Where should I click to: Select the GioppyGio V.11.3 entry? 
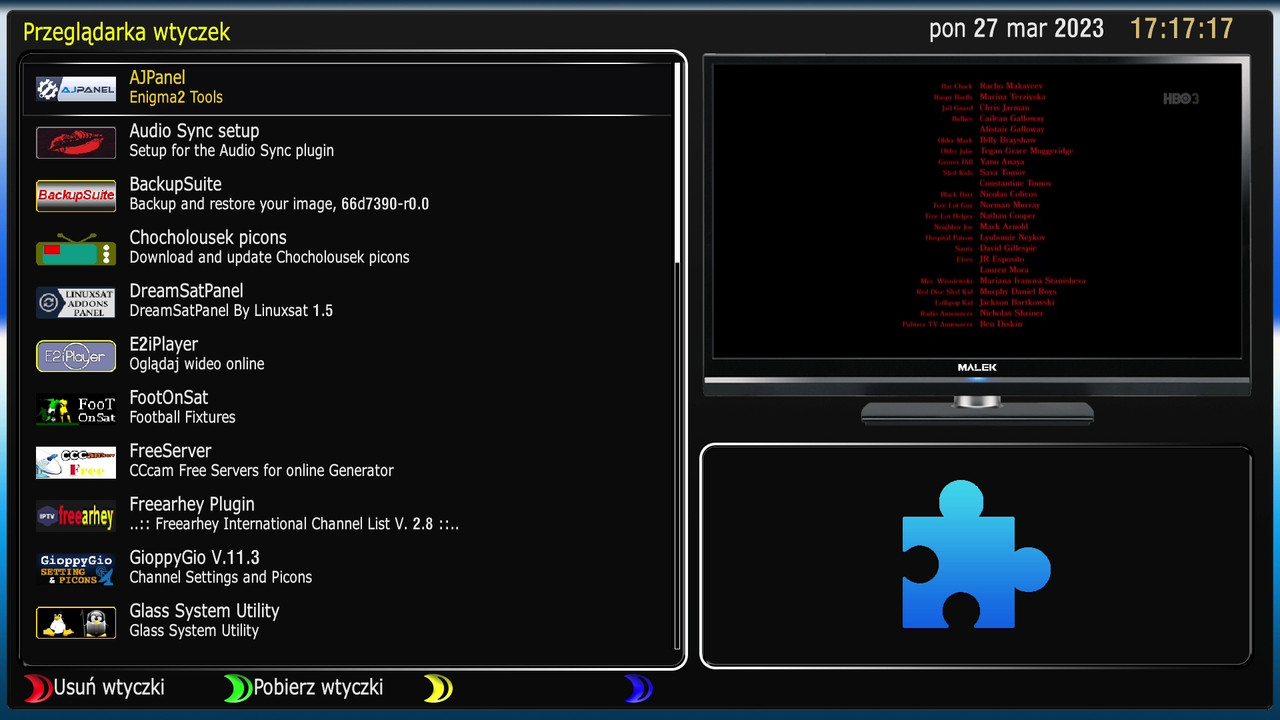click(x=348, y=568)
